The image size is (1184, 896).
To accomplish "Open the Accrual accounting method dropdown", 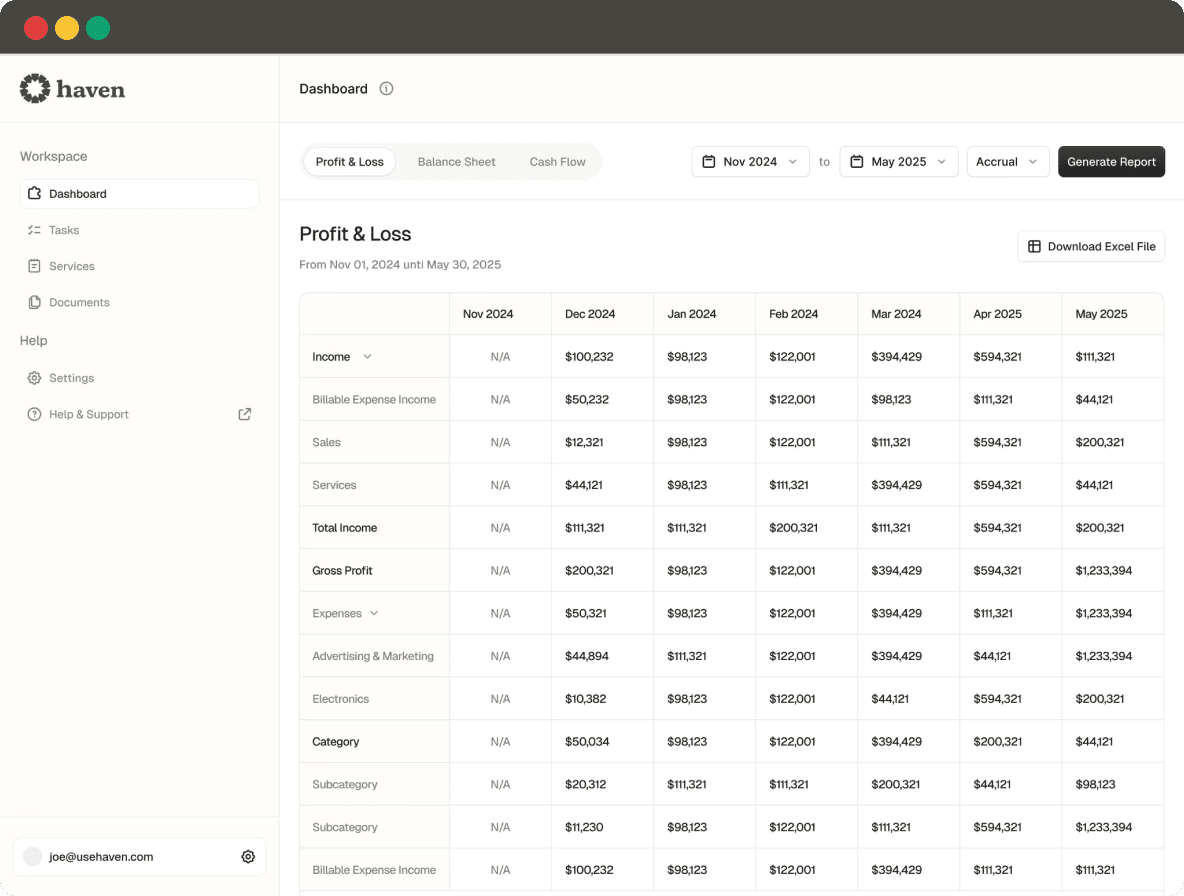I will (1007, 162).
